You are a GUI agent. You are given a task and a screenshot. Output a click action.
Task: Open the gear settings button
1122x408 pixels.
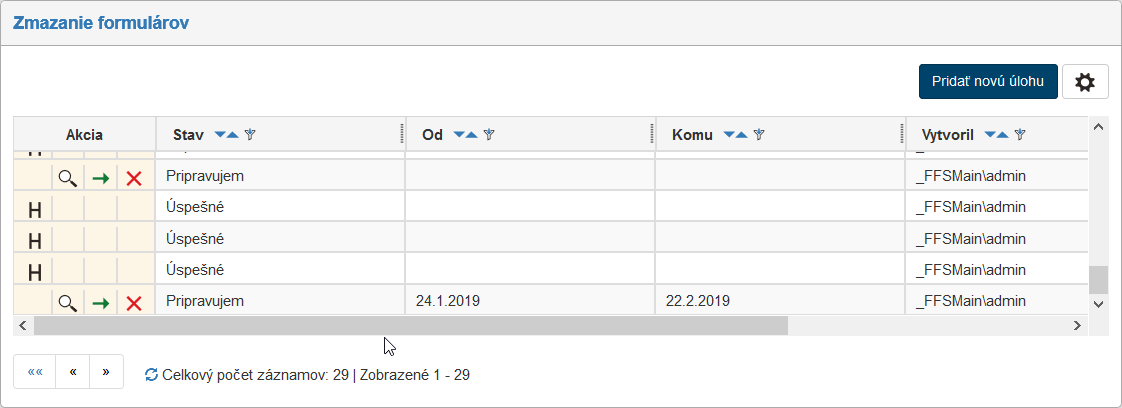click(1085, 82)
